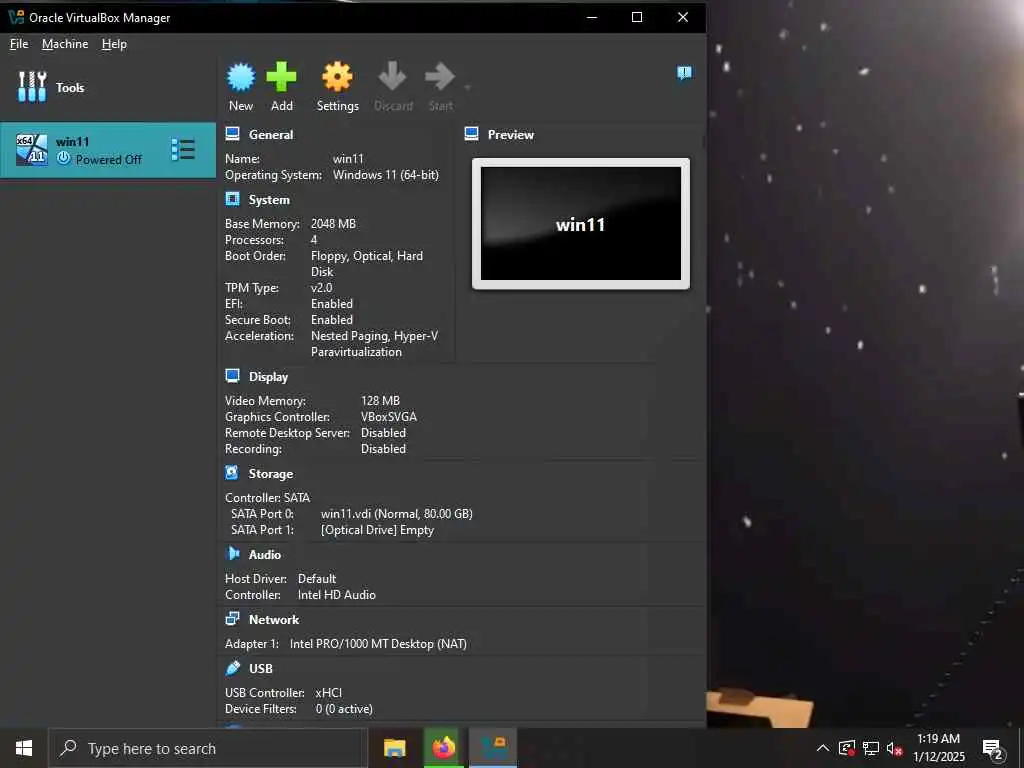1024x768 pixels.
Task: Switch to Firefox in the taskbar
Action: pos(443,748)
